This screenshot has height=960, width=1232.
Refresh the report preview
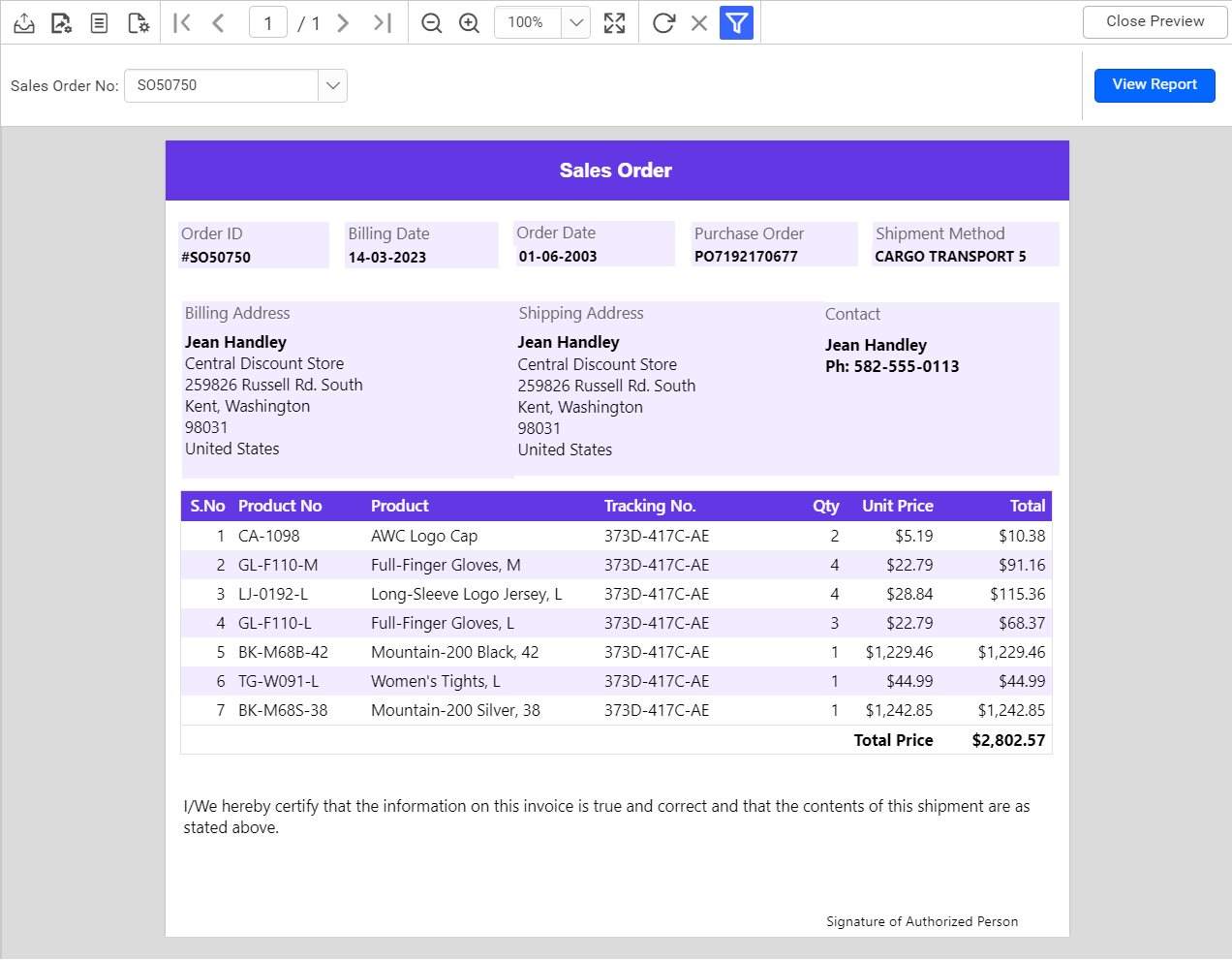663,22
